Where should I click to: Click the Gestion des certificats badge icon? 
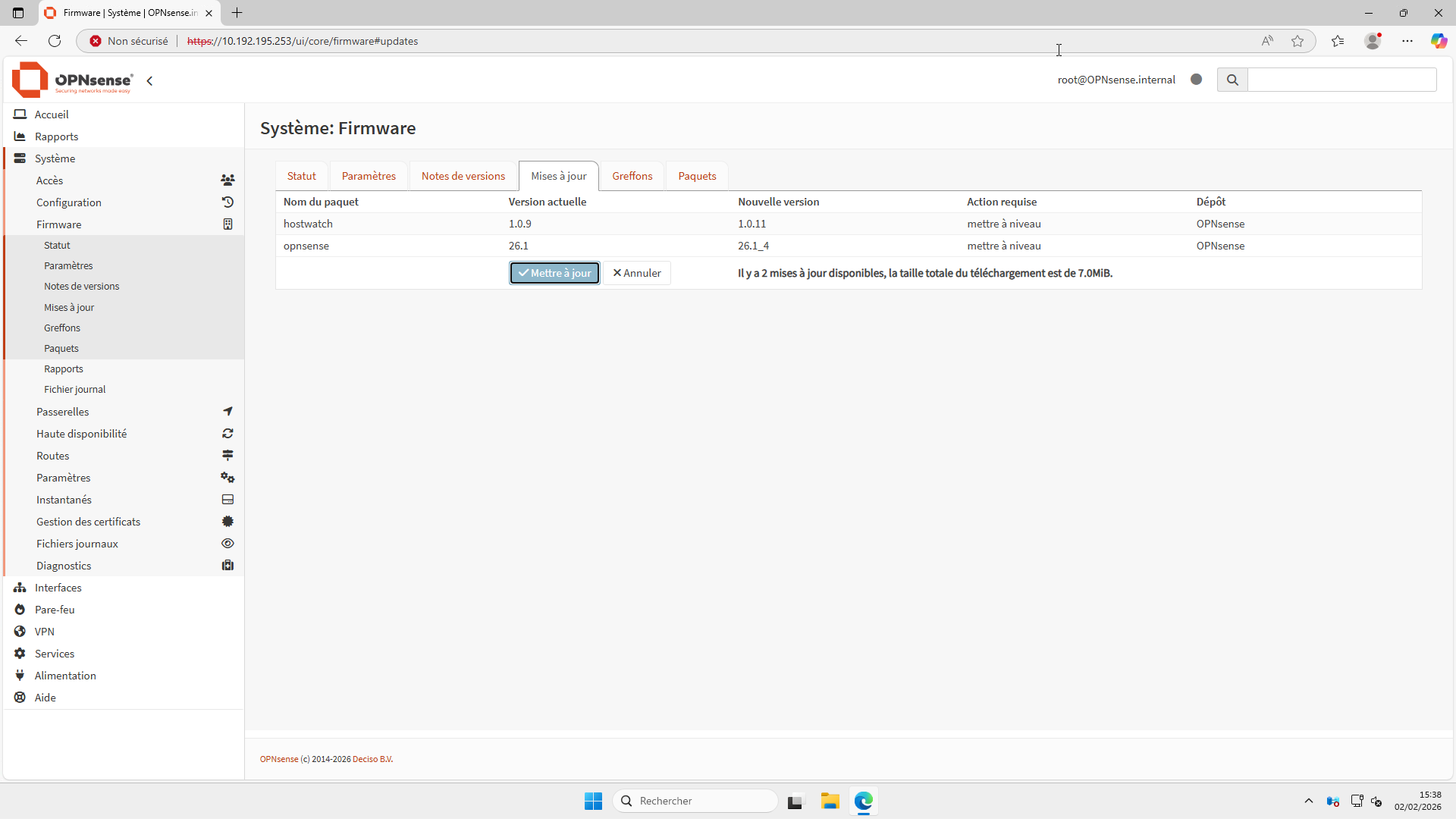pos(227,522)
